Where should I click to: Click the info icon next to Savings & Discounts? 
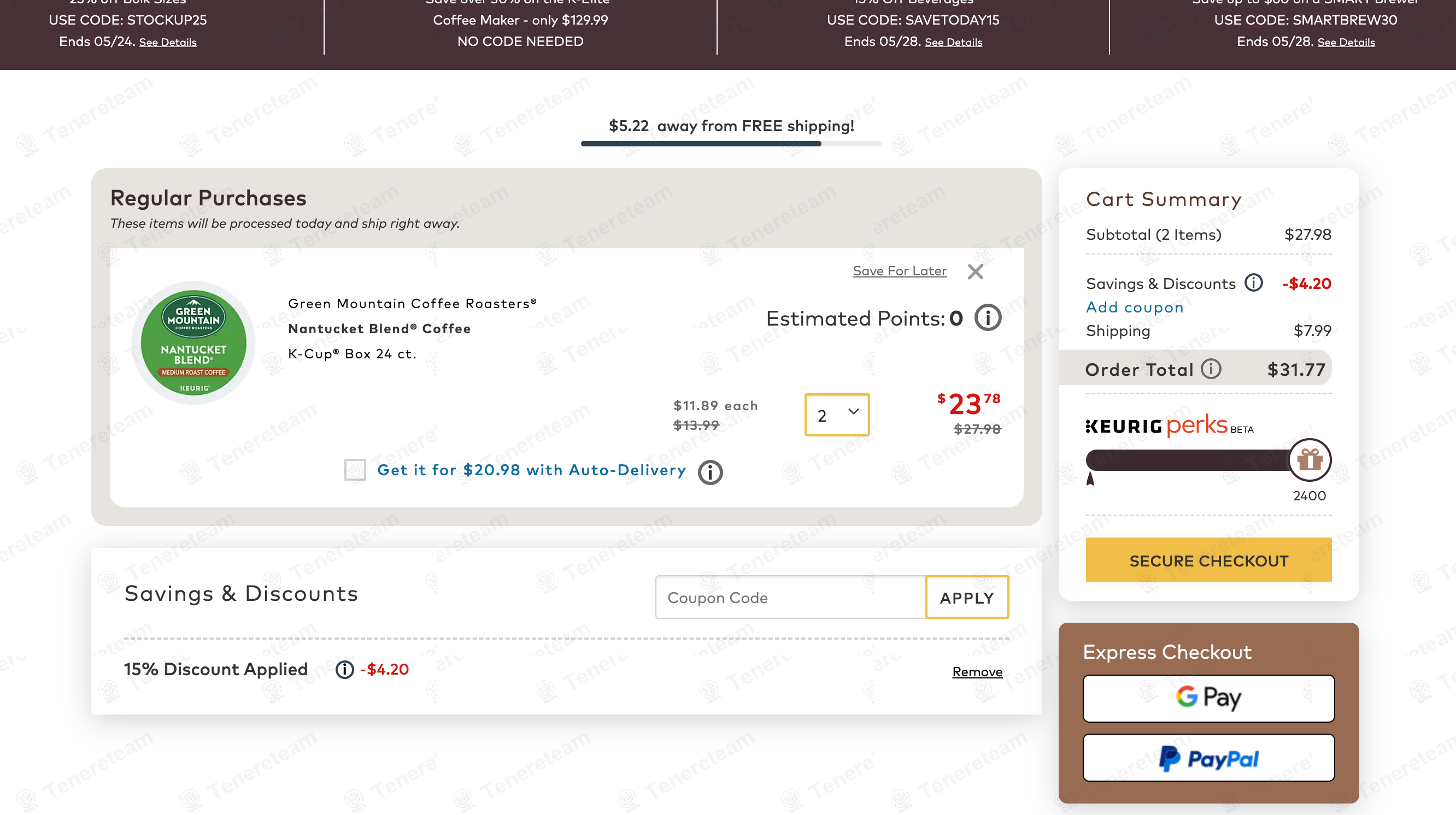[1254, 283]
